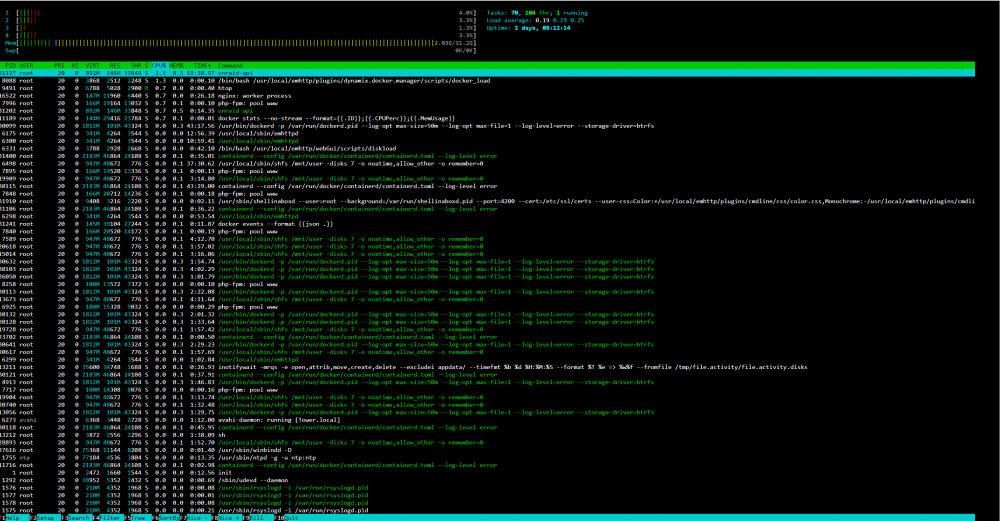Select the shellinaboxd process row
Screen dimensions: 1000x521
[x=487, y=202]
